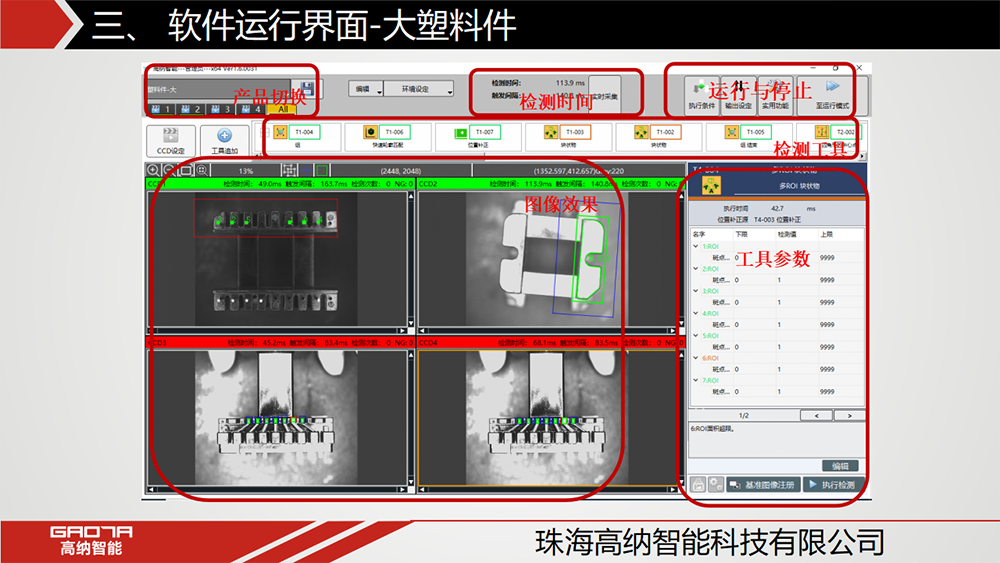The height and width of the screenshot is (563, 1000).
Task: Click the printer icon in tool panel
Action: click(x=698, y=485)
